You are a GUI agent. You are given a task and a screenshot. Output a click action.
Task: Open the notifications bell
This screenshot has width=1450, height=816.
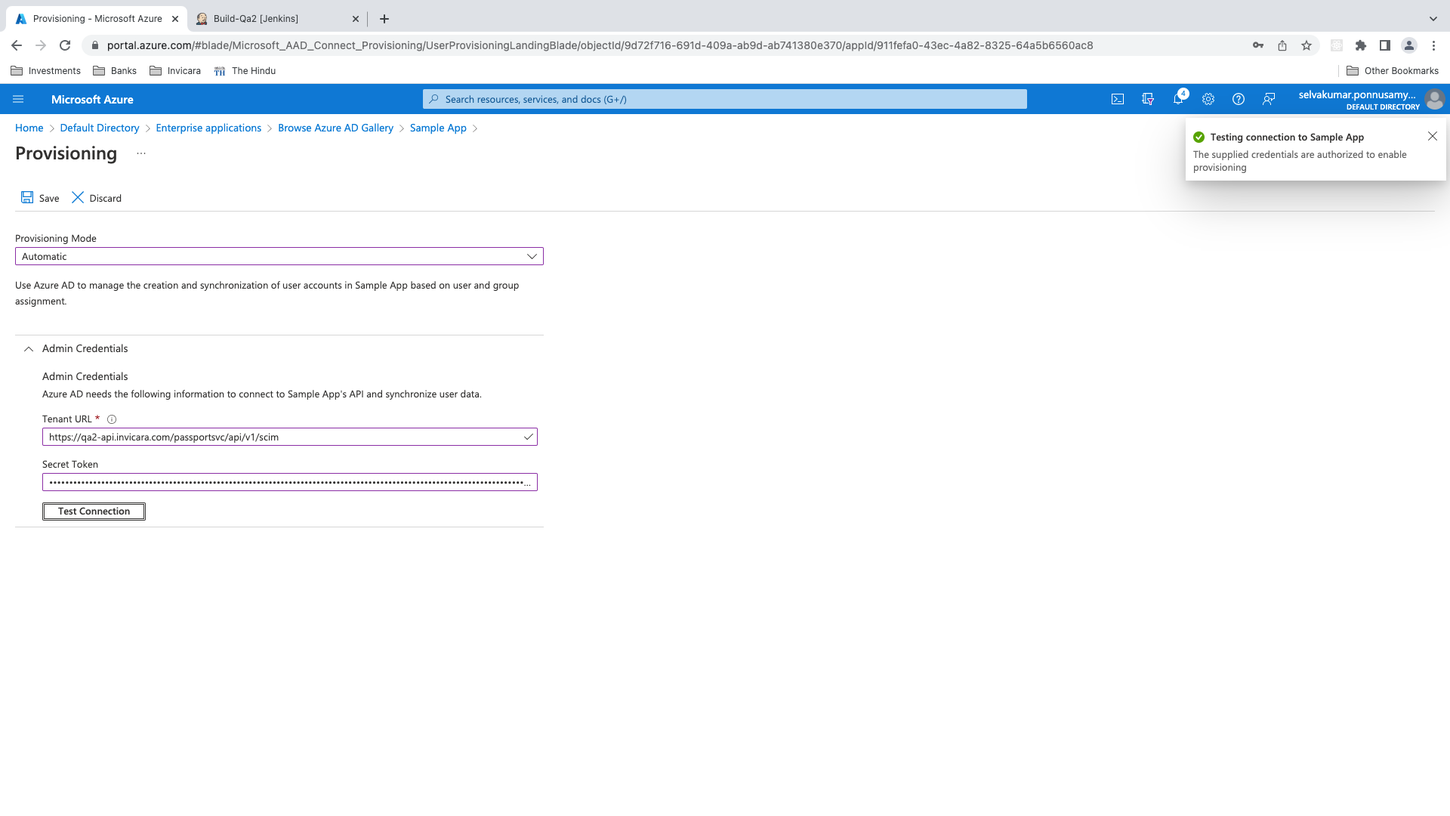pos(1178,99)
